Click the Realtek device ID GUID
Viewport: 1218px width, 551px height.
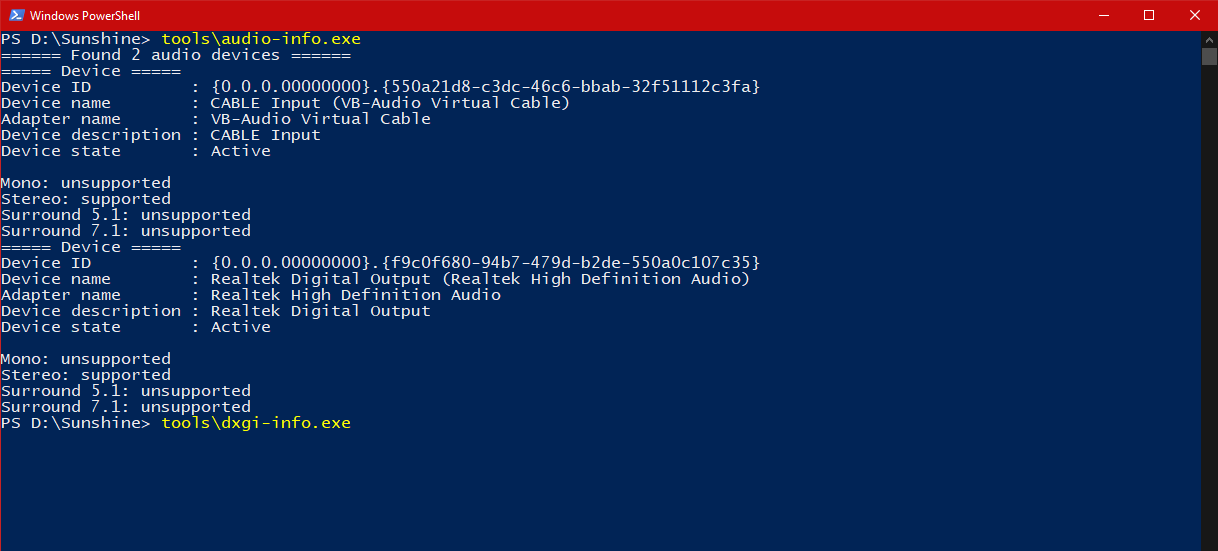485,263
